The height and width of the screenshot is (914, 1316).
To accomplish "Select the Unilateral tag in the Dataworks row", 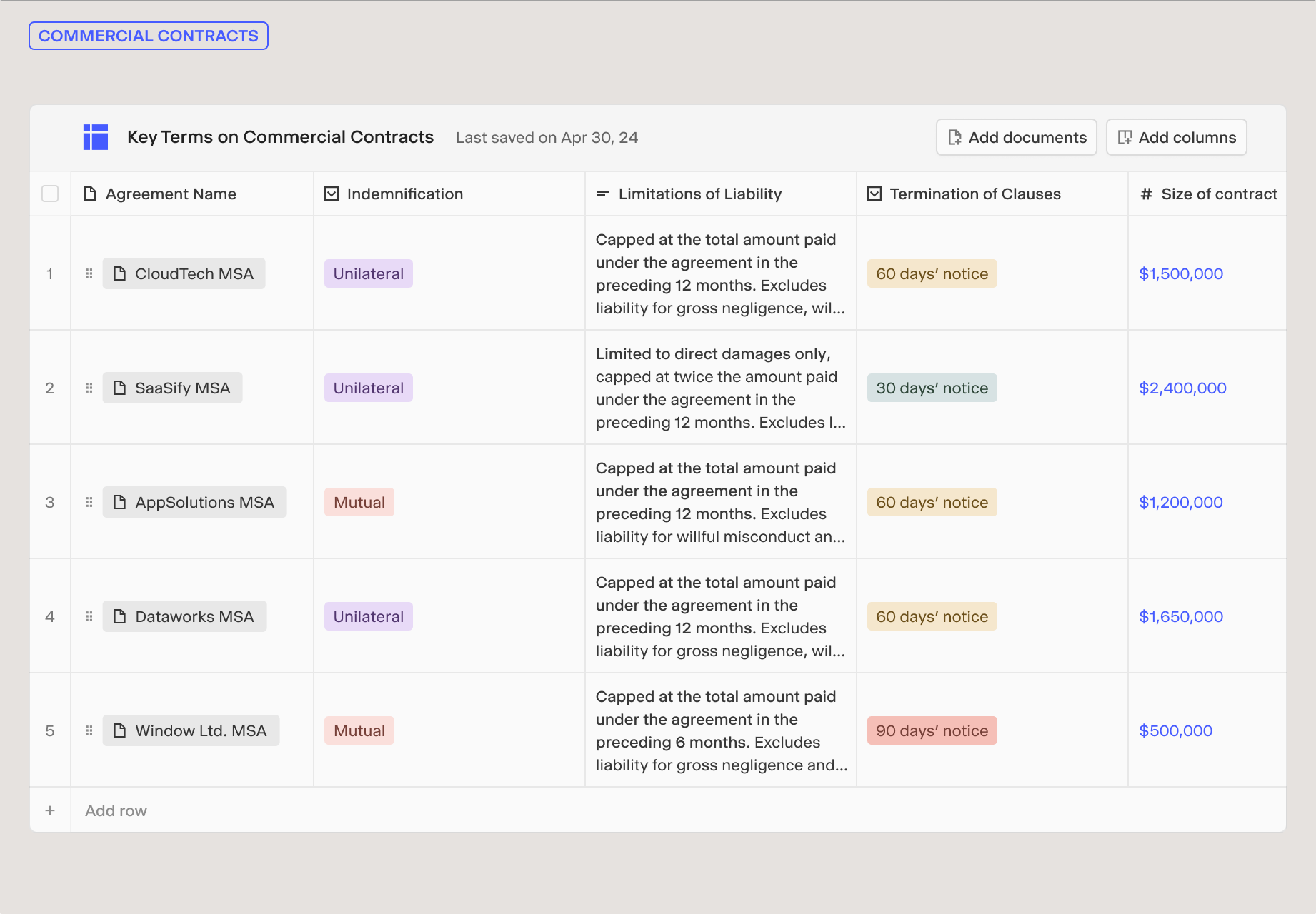I will tap(368, 616).
